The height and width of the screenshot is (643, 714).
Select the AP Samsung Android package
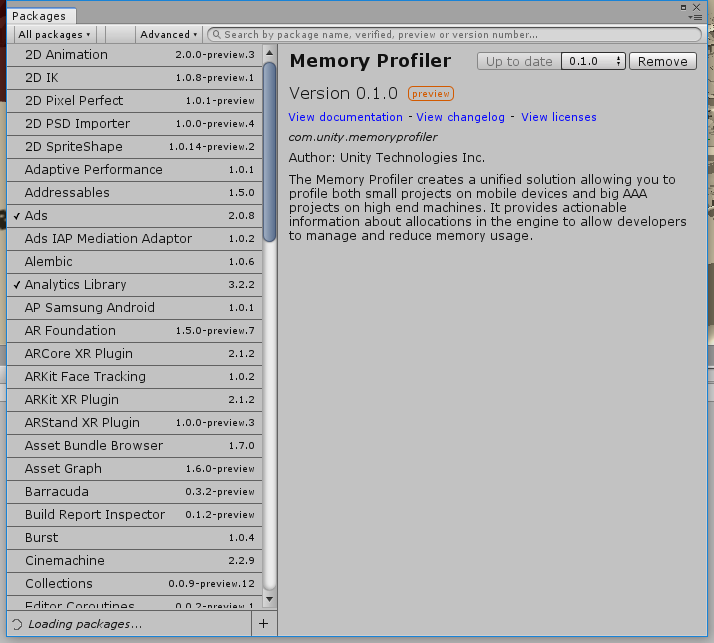pos(135,308)
